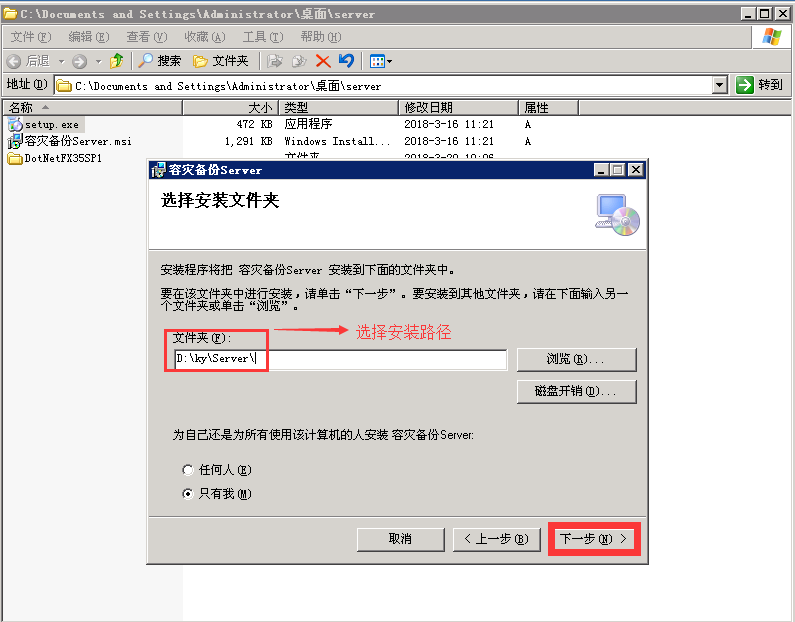Viewport: 795px width, 622px height.
Task: Click the 浏览 (Browse) button
Action: pos(576,359)
